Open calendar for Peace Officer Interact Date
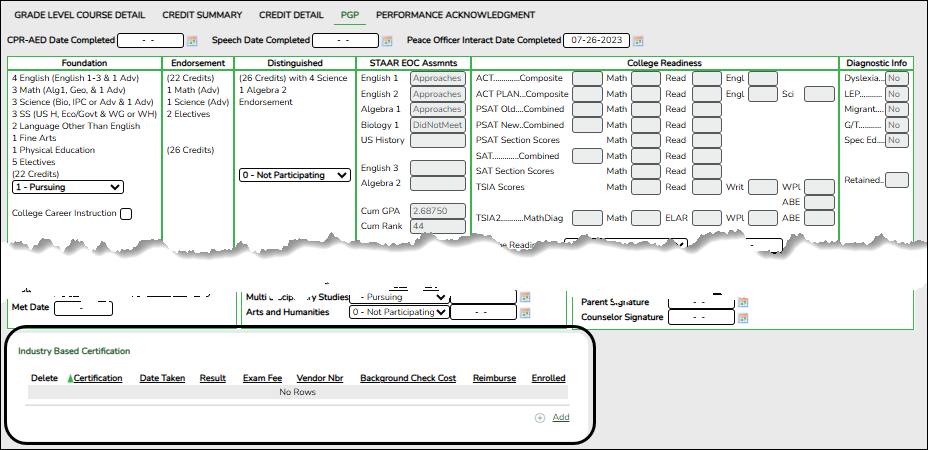The width and height of the screenshot is (928, 450). pos(638,41)
